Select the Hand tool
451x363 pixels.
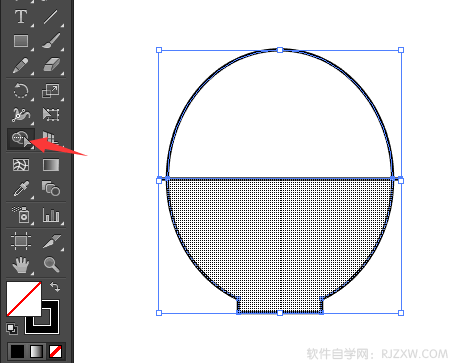coord(21,265)
